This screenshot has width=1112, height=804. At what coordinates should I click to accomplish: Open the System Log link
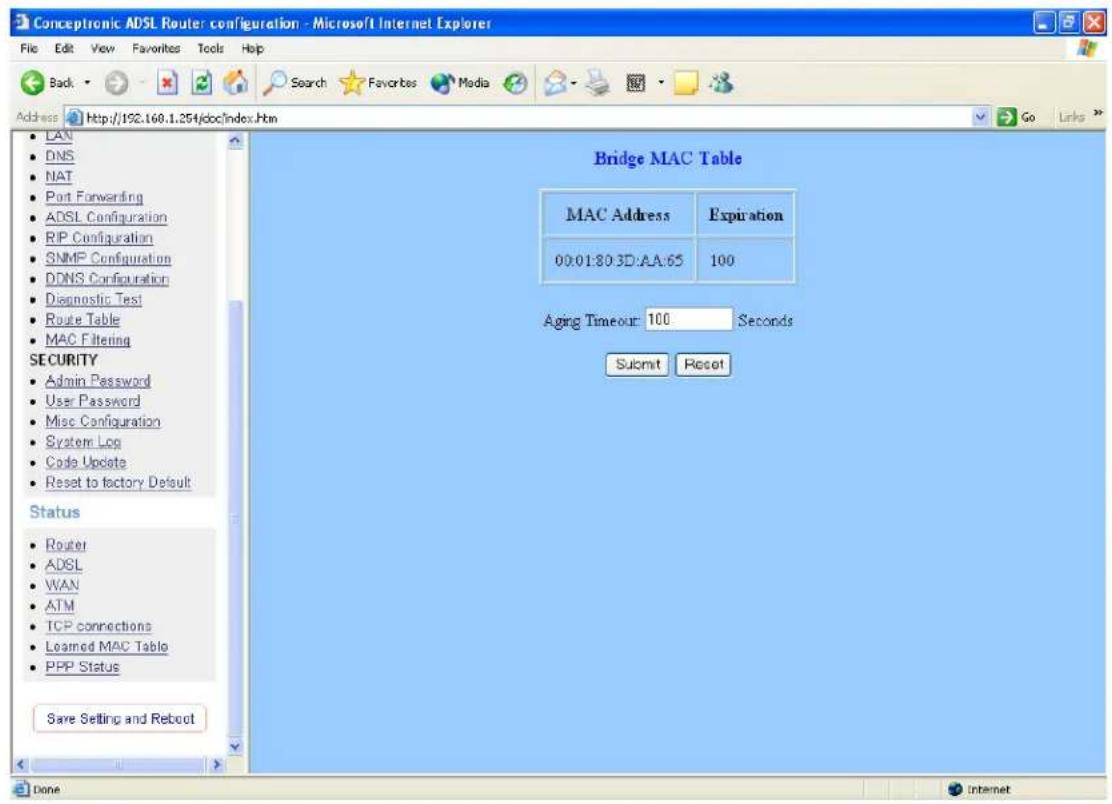click(x=83, y=442)
